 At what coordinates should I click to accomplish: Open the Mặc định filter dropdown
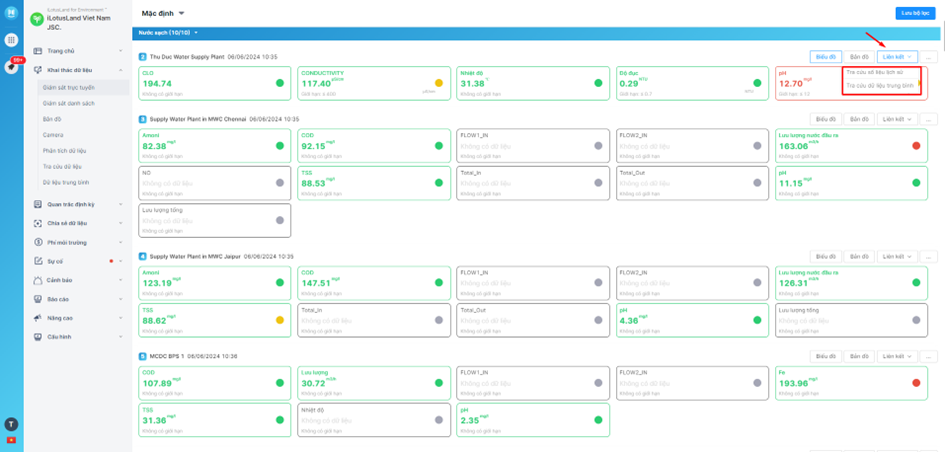point(163,13)
